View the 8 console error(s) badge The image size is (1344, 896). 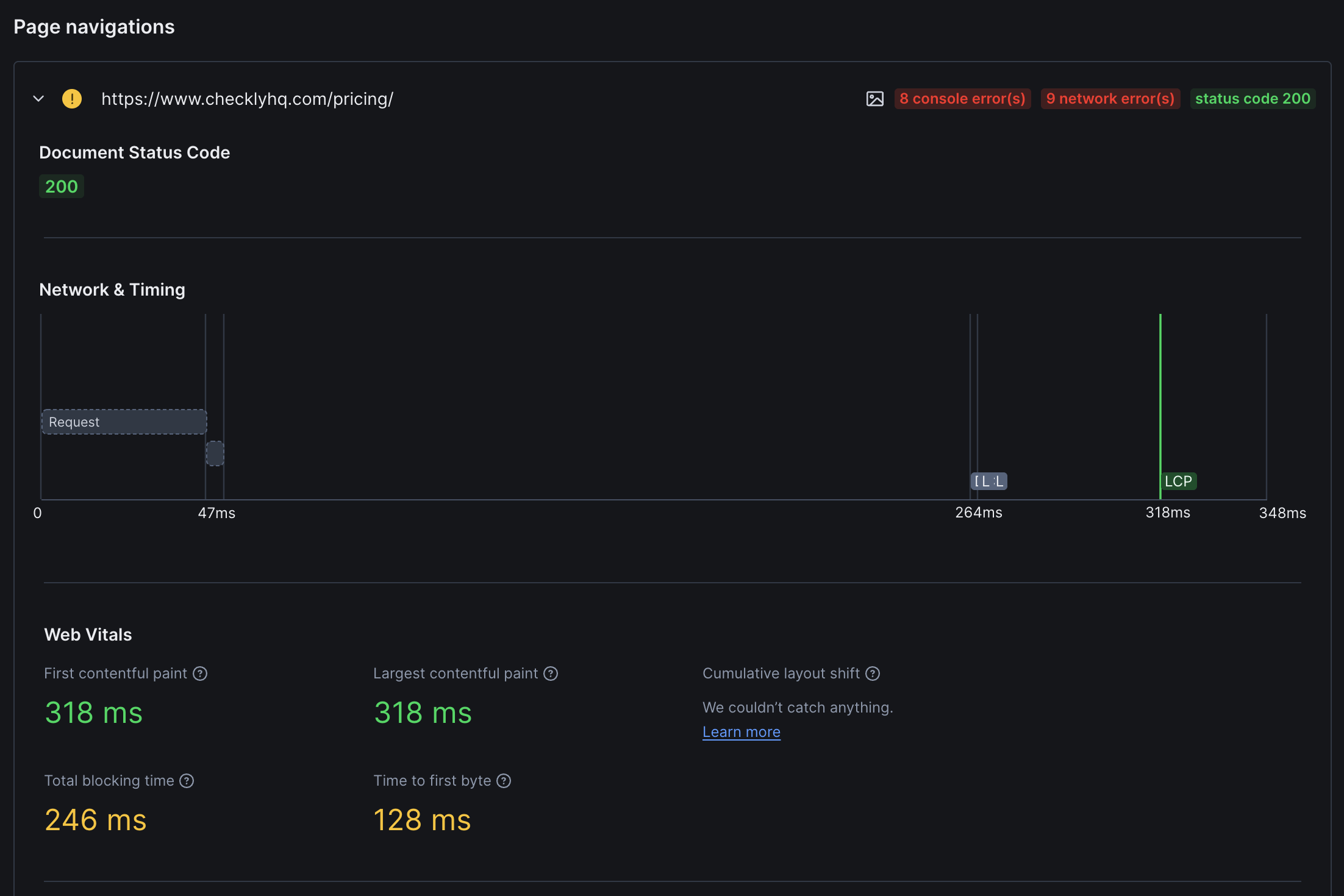962,98
